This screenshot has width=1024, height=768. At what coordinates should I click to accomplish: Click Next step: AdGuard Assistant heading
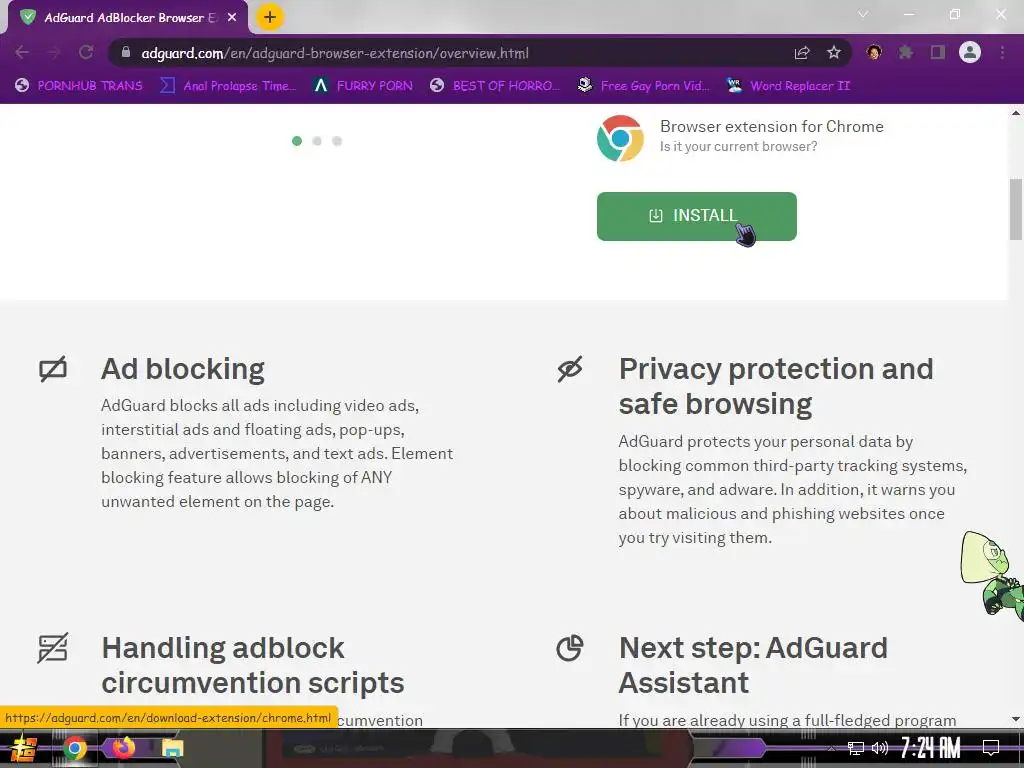pyautogui.click(x=753, y=665)
